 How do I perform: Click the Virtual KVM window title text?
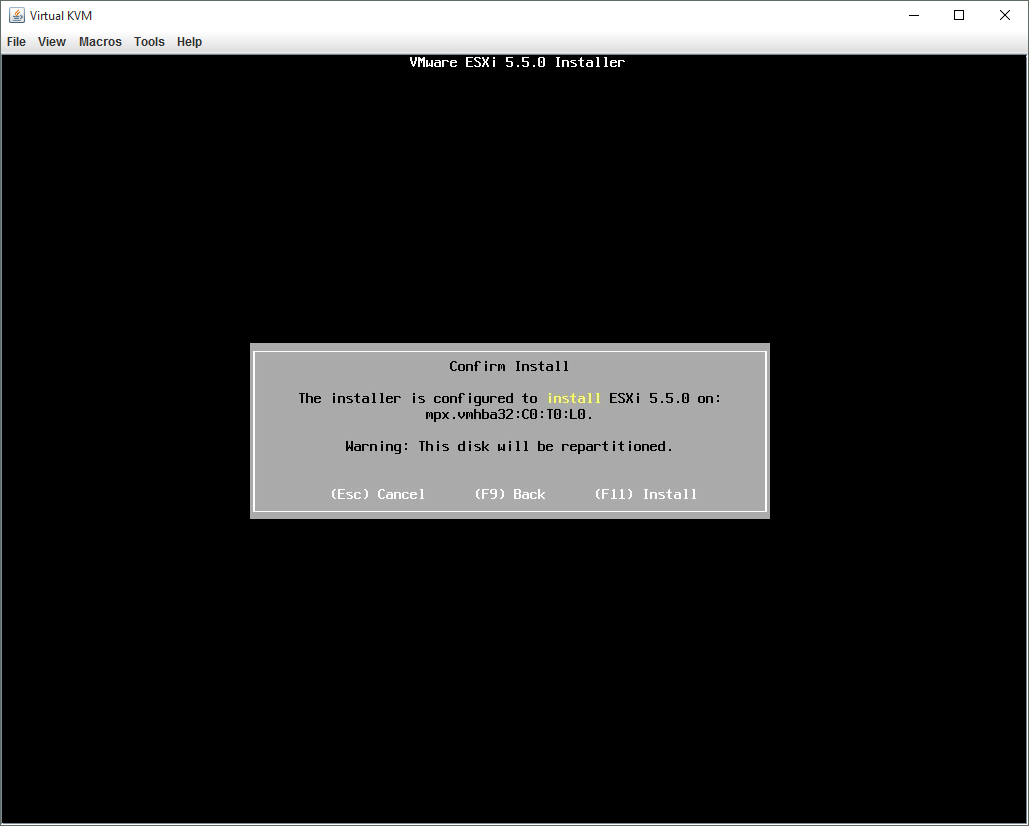pyautogui.click(x=61, y=15)
